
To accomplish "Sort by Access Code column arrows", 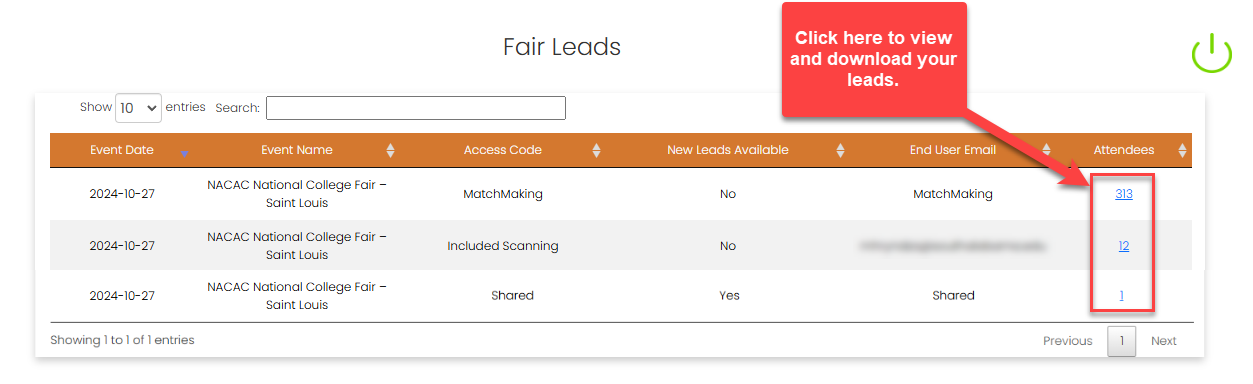I will (x=596, y=151).
